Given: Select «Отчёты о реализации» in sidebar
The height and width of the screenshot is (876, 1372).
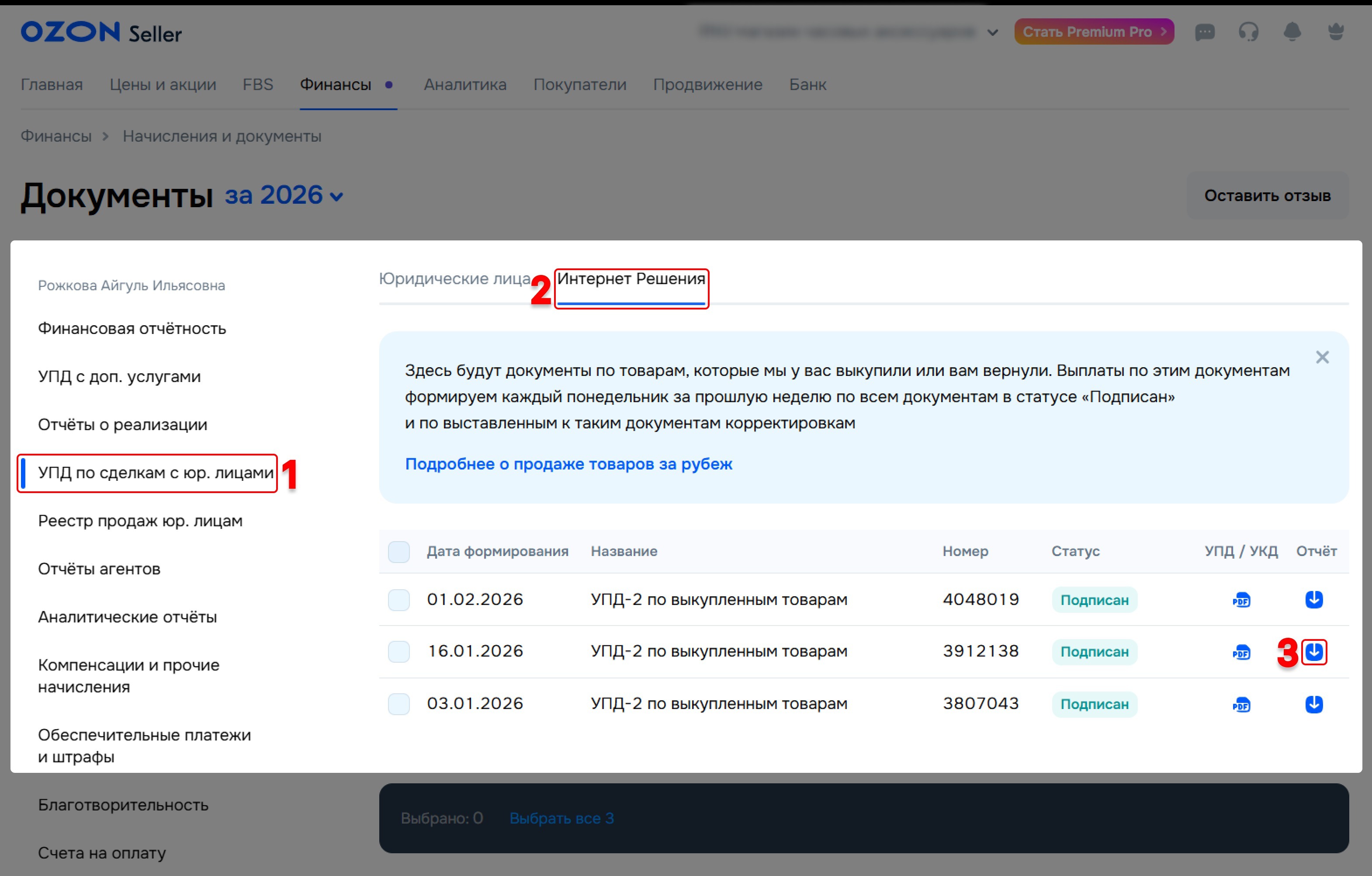Looking at the screenshot, I should point(122,424).
